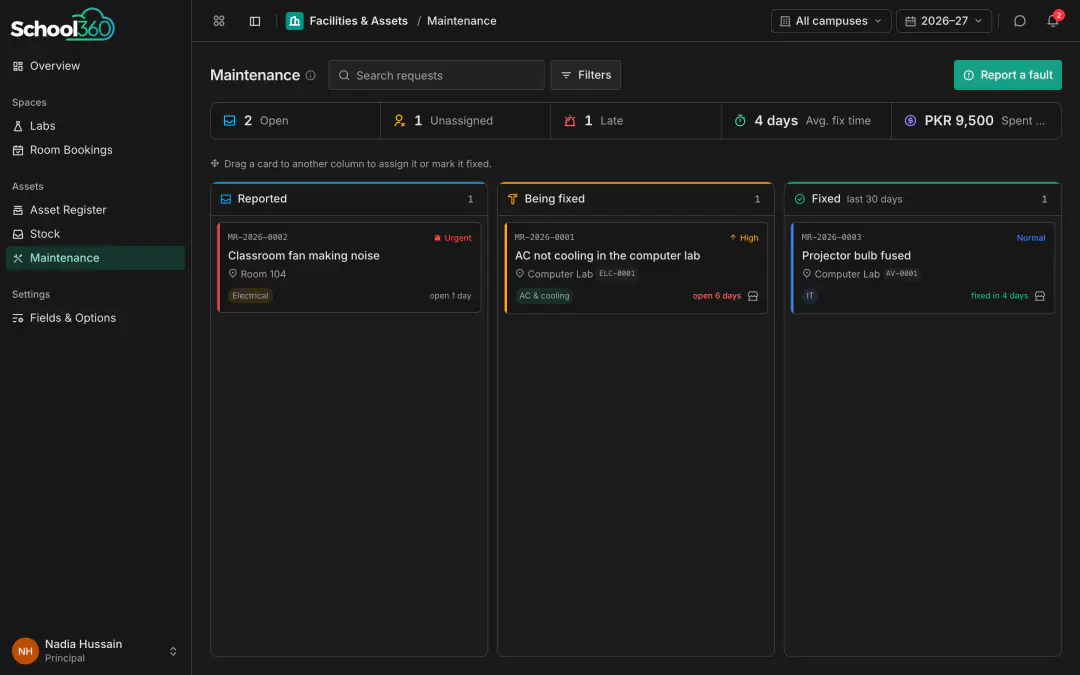Click the Urgent priority siren icon
Viewport: 1080px width, 675px height.
pos(437,238)
